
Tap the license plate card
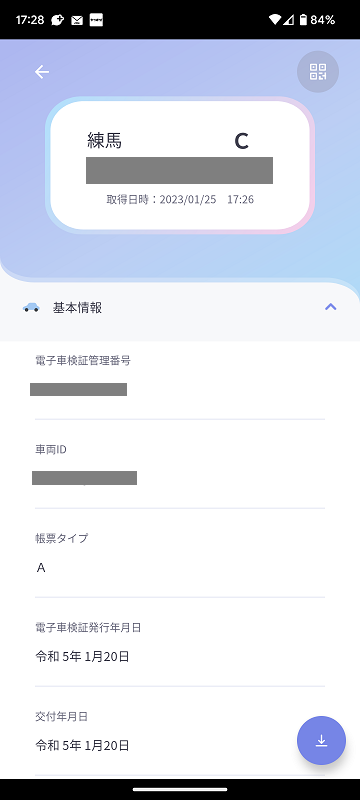[x=180, y=165]
